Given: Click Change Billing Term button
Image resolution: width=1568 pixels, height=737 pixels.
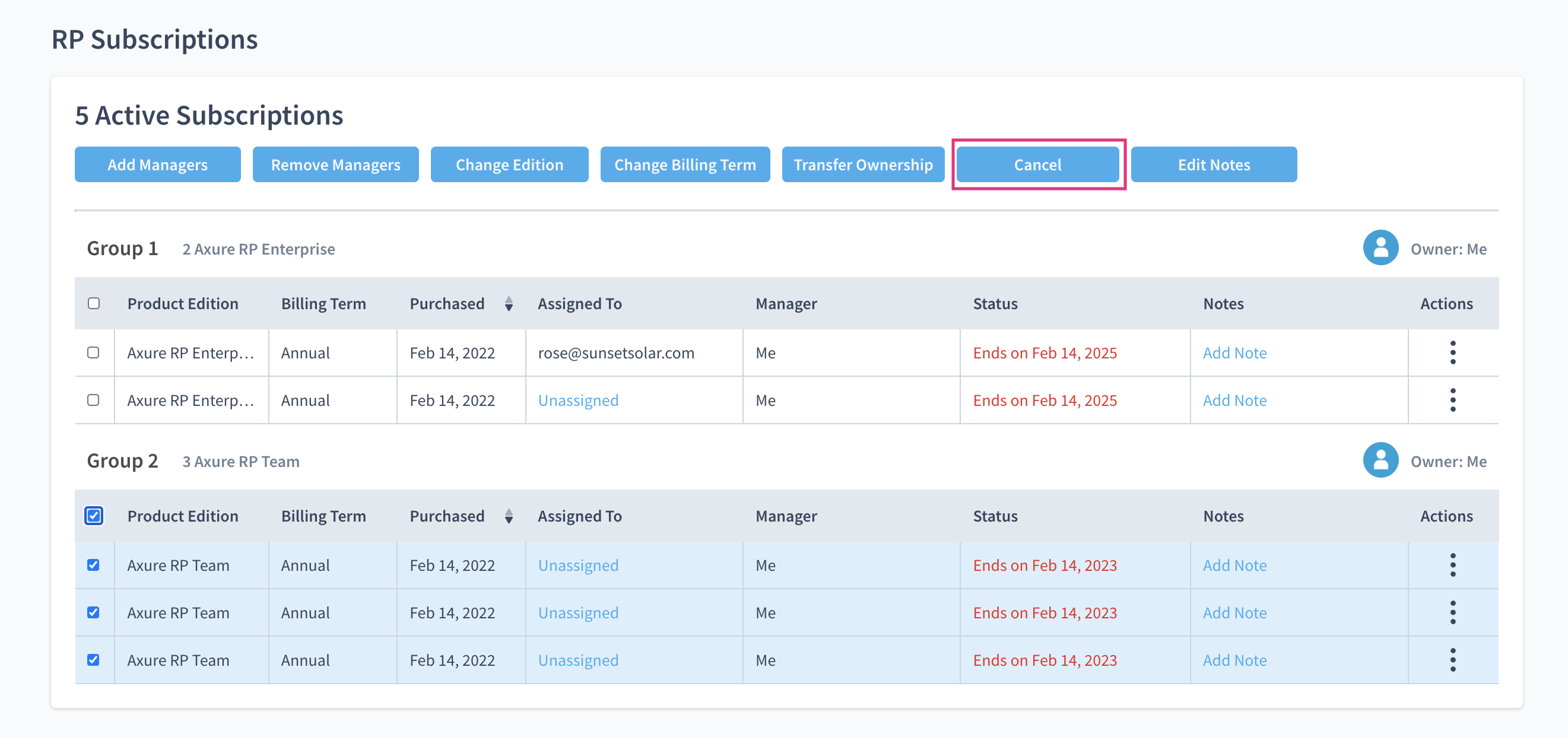Looking at the screenshot, I should [x=685, y=164].
